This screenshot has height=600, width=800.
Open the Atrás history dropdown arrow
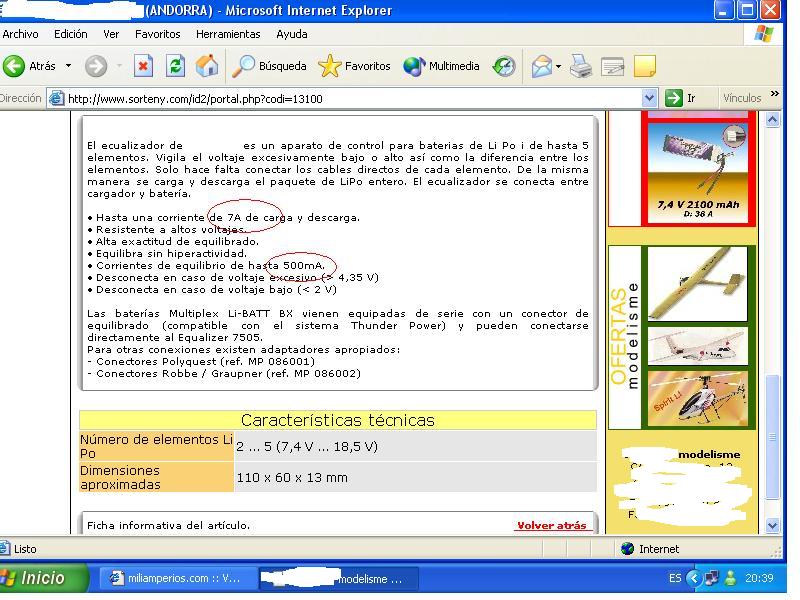(68, 66)
